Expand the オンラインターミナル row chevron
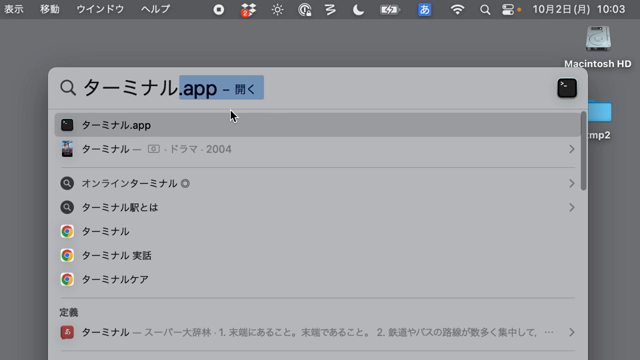This screenshot has width=640, height=360. click(571, 184)
